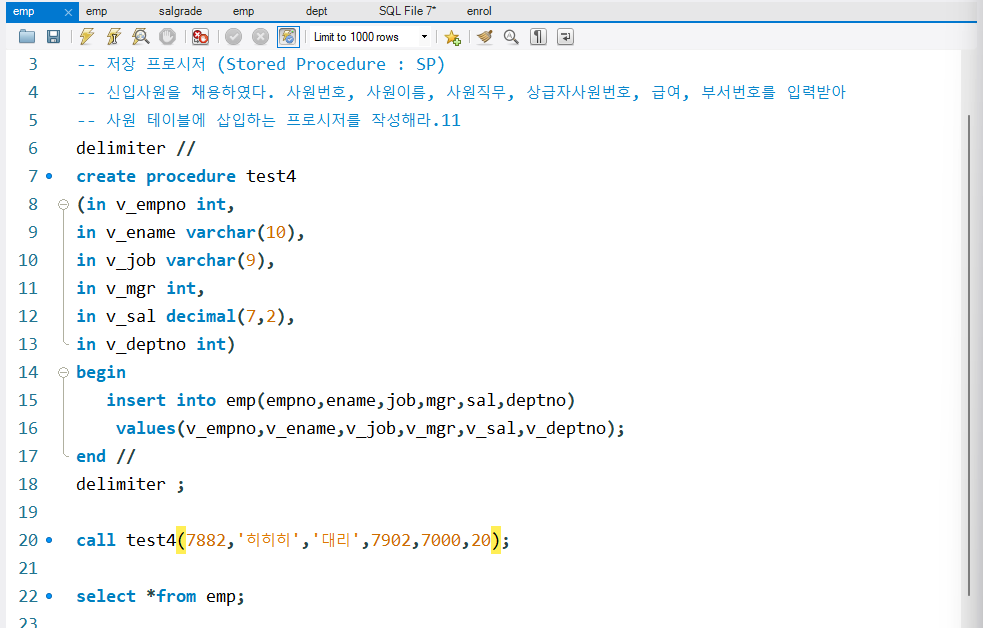
Task: Toggle word wrapping icon
Action: pyautogui.click(x=565, y=37)
